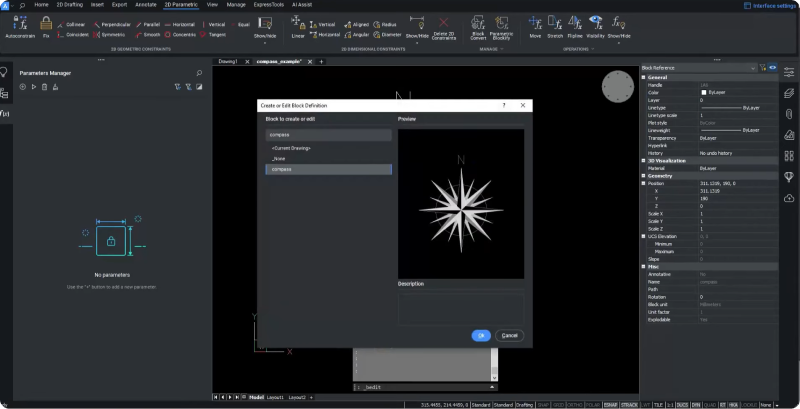This screenshot has height=409, width=800.
Task: Click search icon in Parameters Manager
Action: [x=199, y=73]
